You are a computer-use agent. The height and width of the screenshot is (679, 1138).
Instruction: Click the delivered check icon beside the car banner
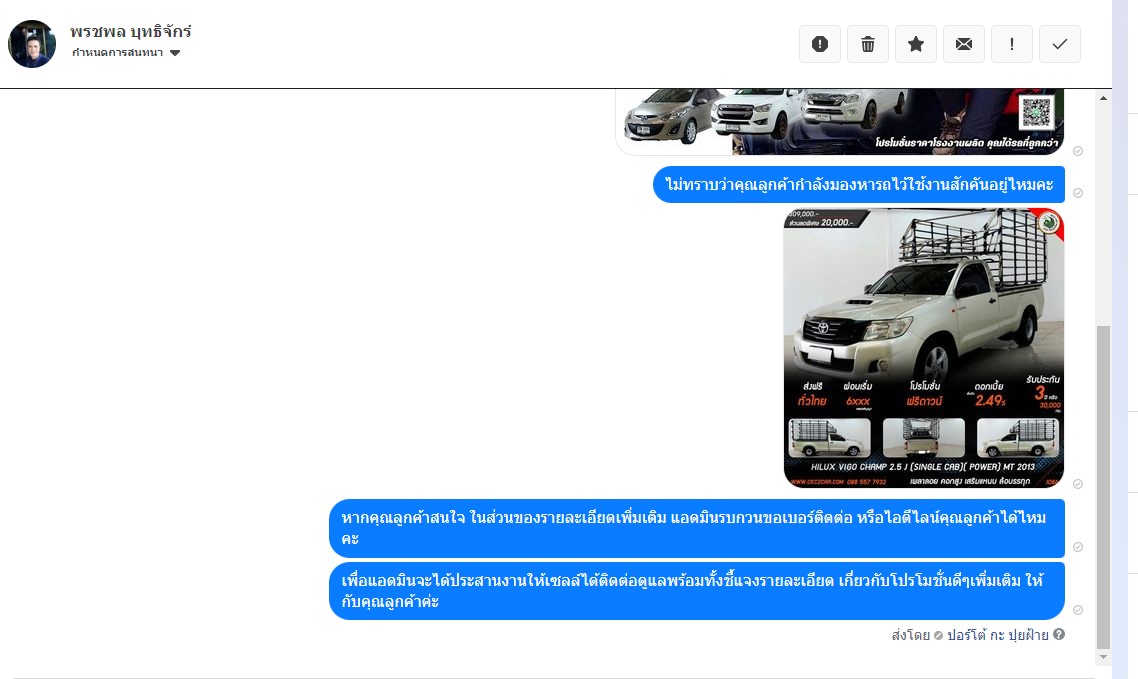pos(1078,151)
